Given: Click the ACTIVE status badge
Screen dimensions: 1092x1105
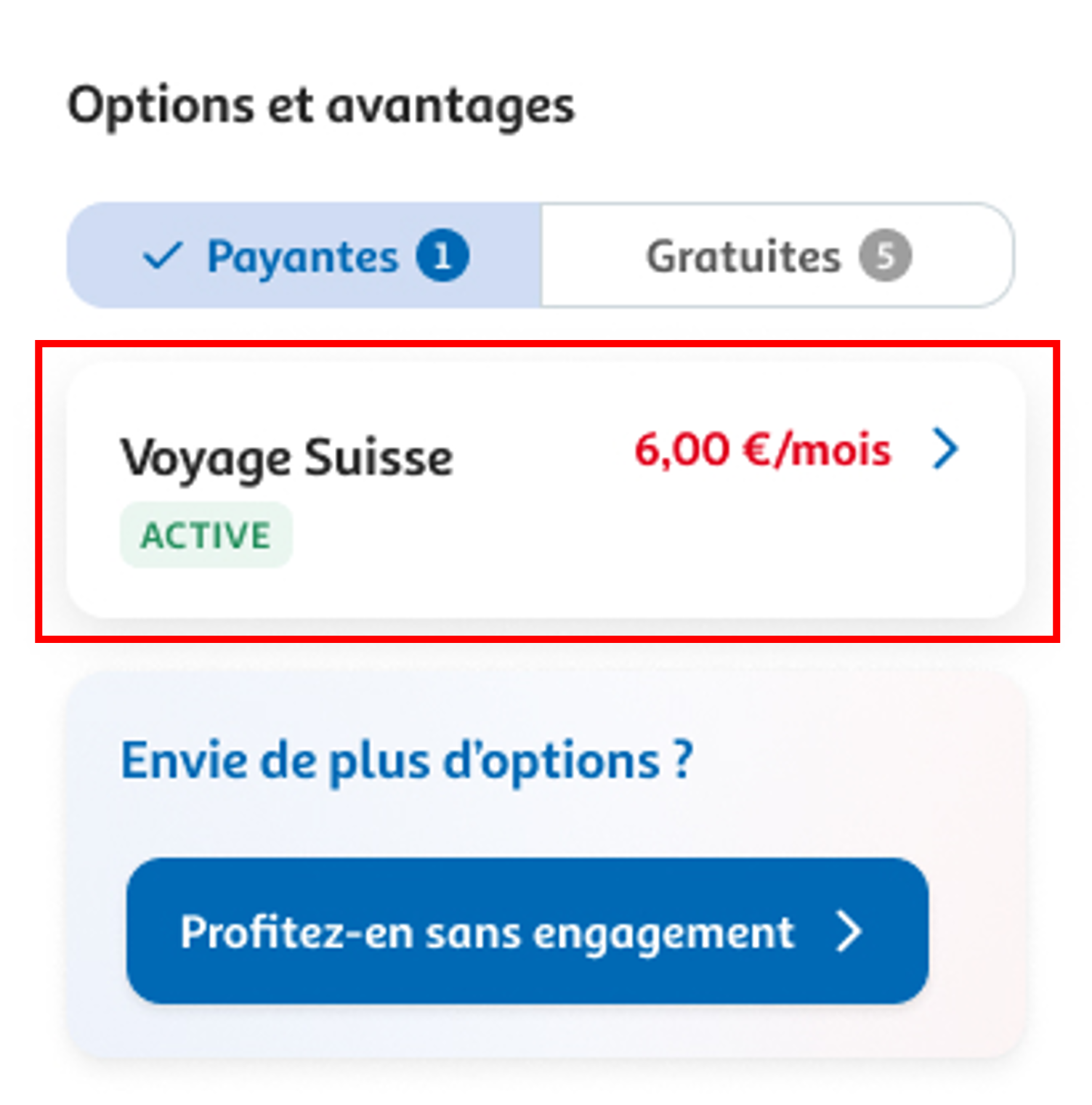Looking at the screenshot, I should (x=206, y=535).
